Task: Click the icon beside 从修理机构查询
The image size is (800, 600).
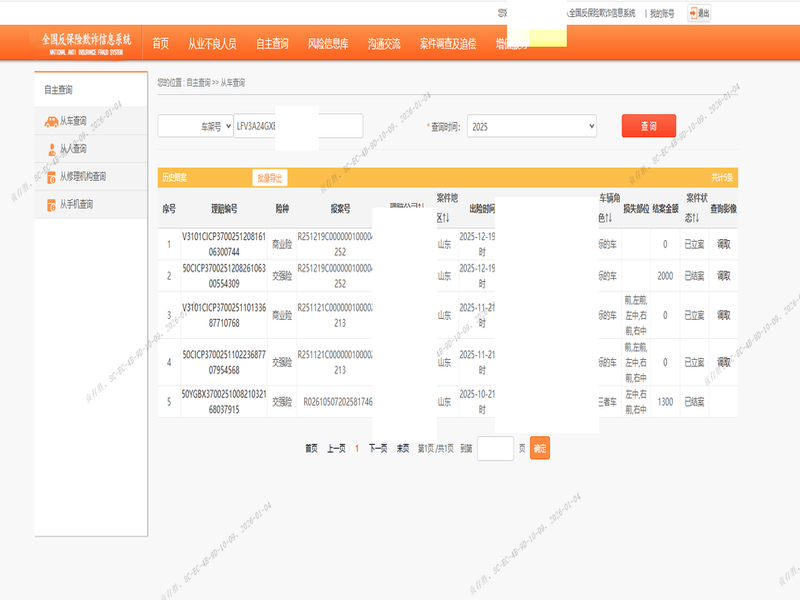Action: coord(51,177)
